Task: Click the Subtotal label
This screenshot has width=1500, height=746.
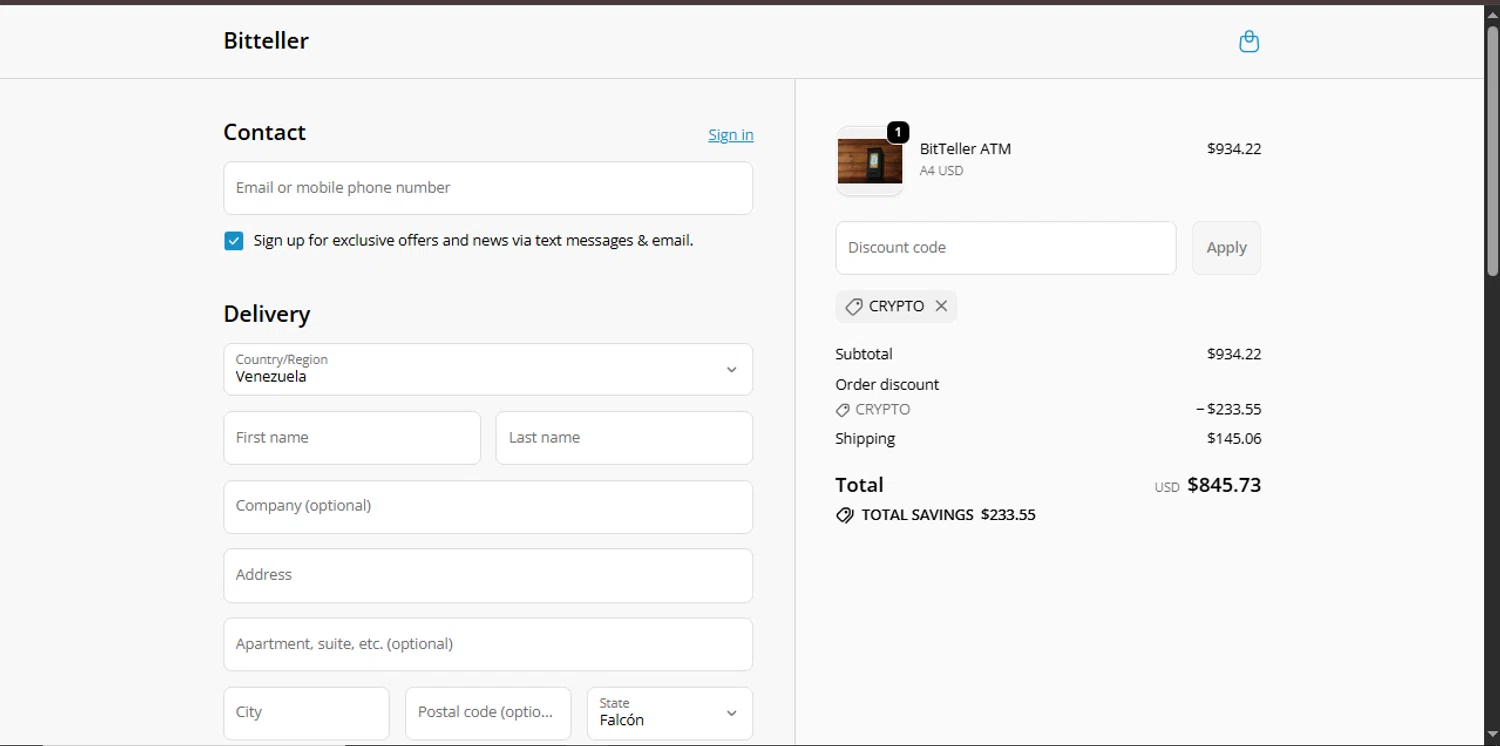Action: pos(864,354)
